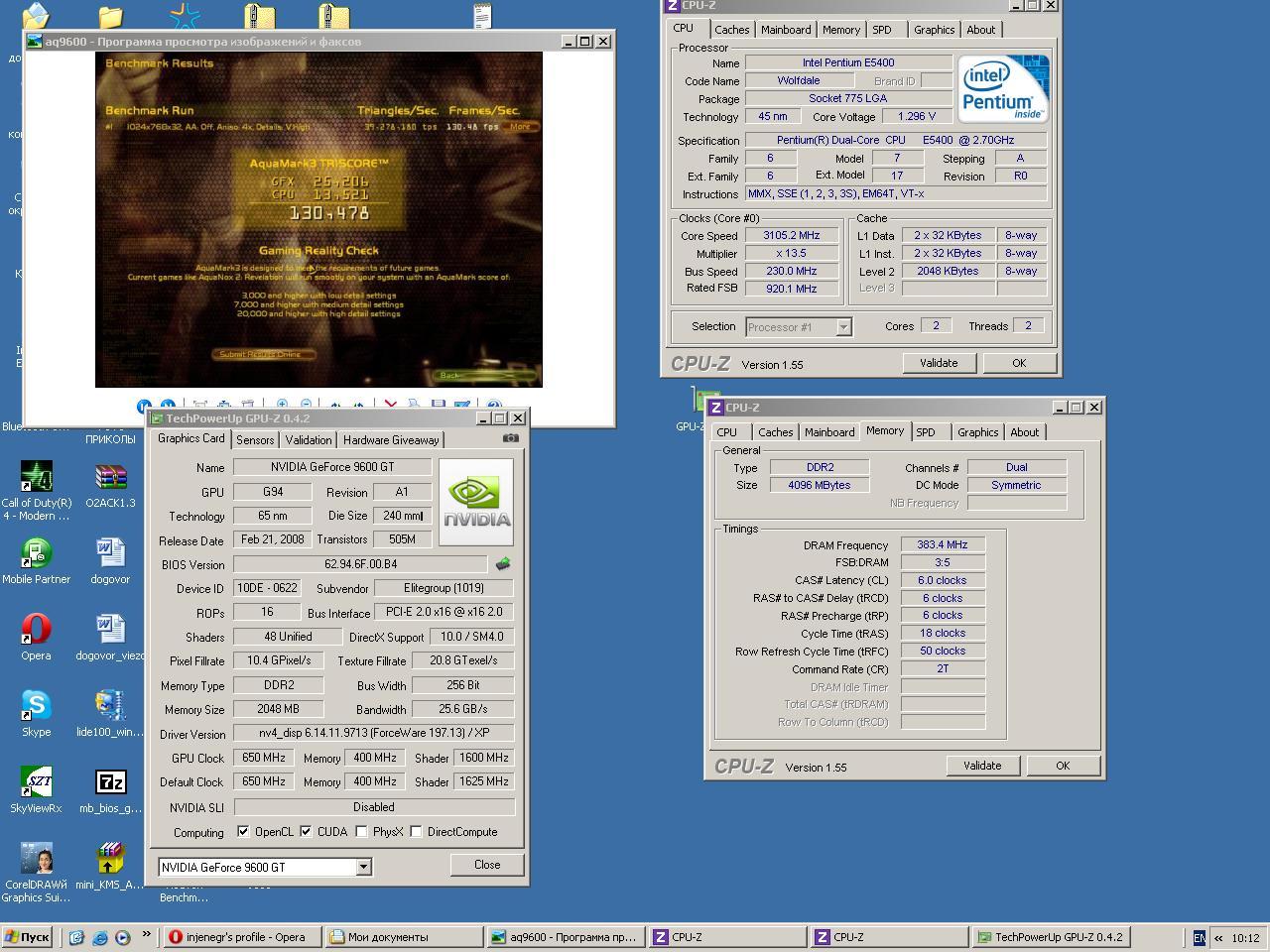Click the NVIDIA logo in GPU-Z
The height and width of the screenshot is (952, 1270).
tap(476, 502)
